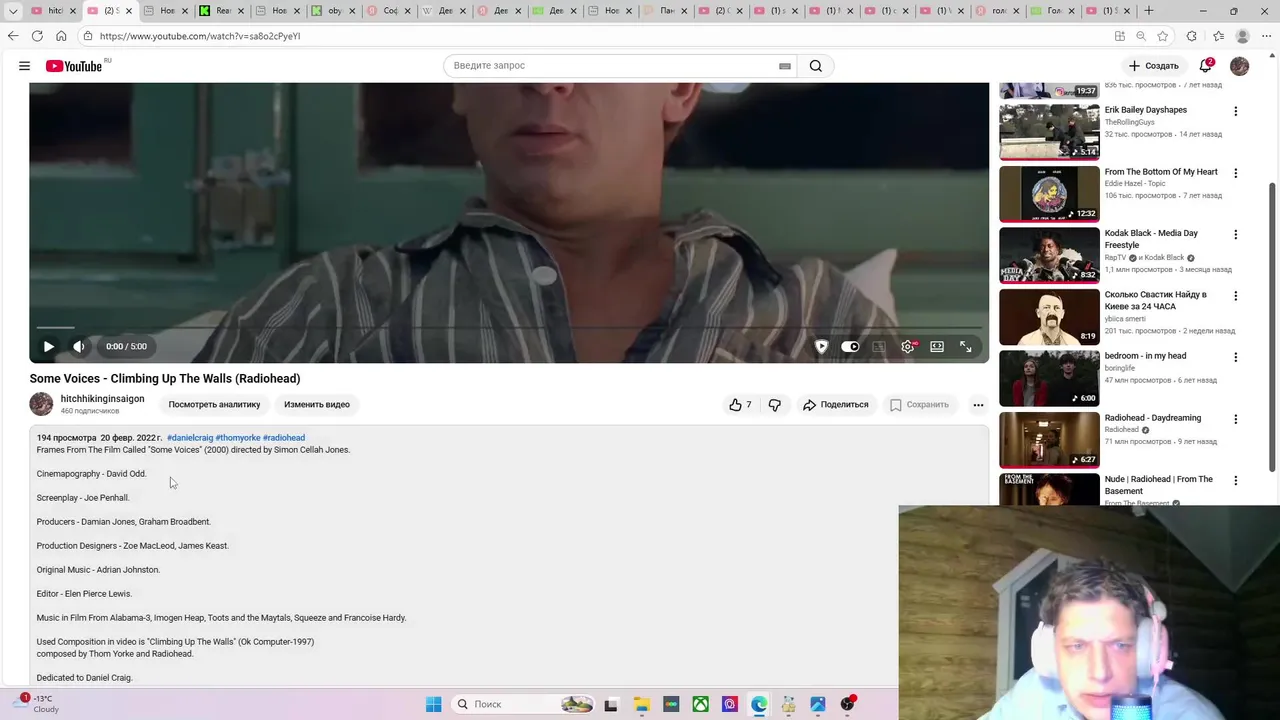Reload the page with the refresh icon
1280x720 pixels.
[37, 36]
